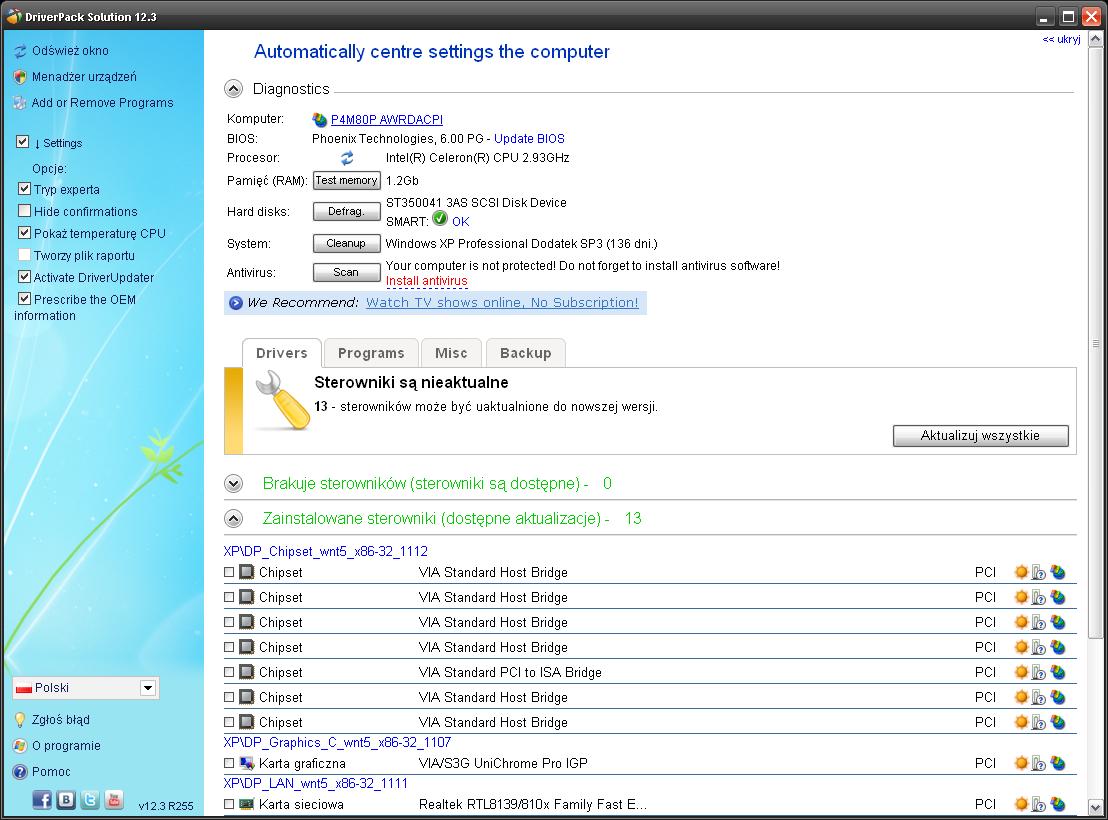Open XP\DP_Chipset_wnt5_x86-32_1112 link

point(326,551)
